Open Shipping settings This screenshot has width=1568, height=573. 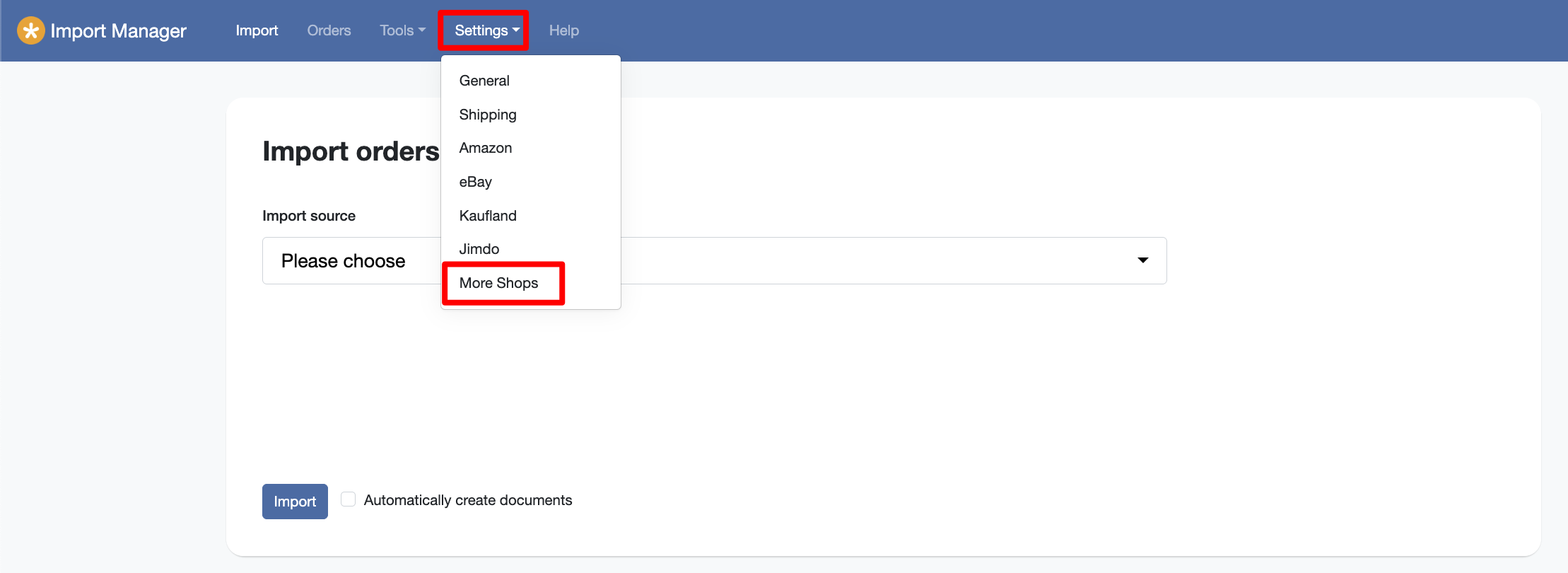coord(488,115)
